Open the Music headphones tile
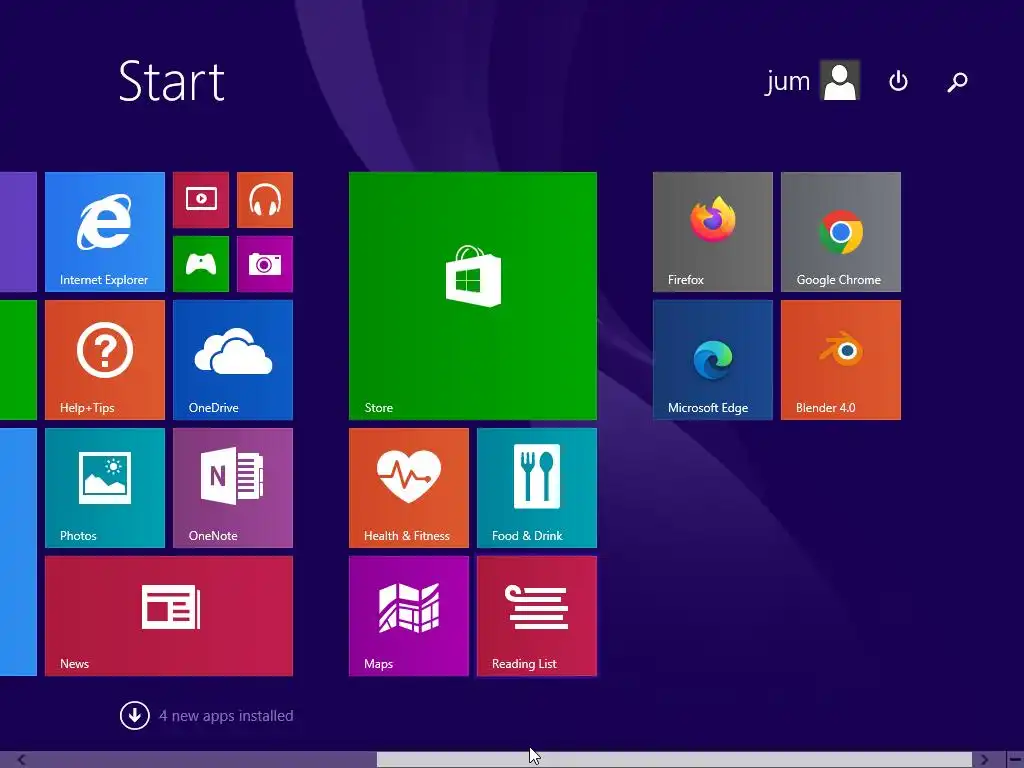The width and height of the screenshot is (1024, 768). click(x=265, y=200)
